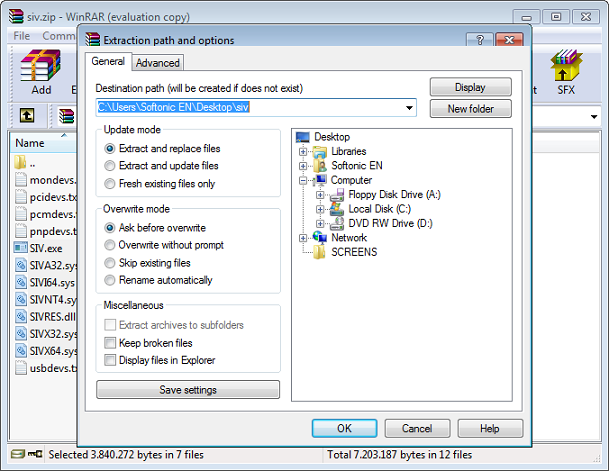Click the DVD RW Drive (D:) icon

(337, 223)
